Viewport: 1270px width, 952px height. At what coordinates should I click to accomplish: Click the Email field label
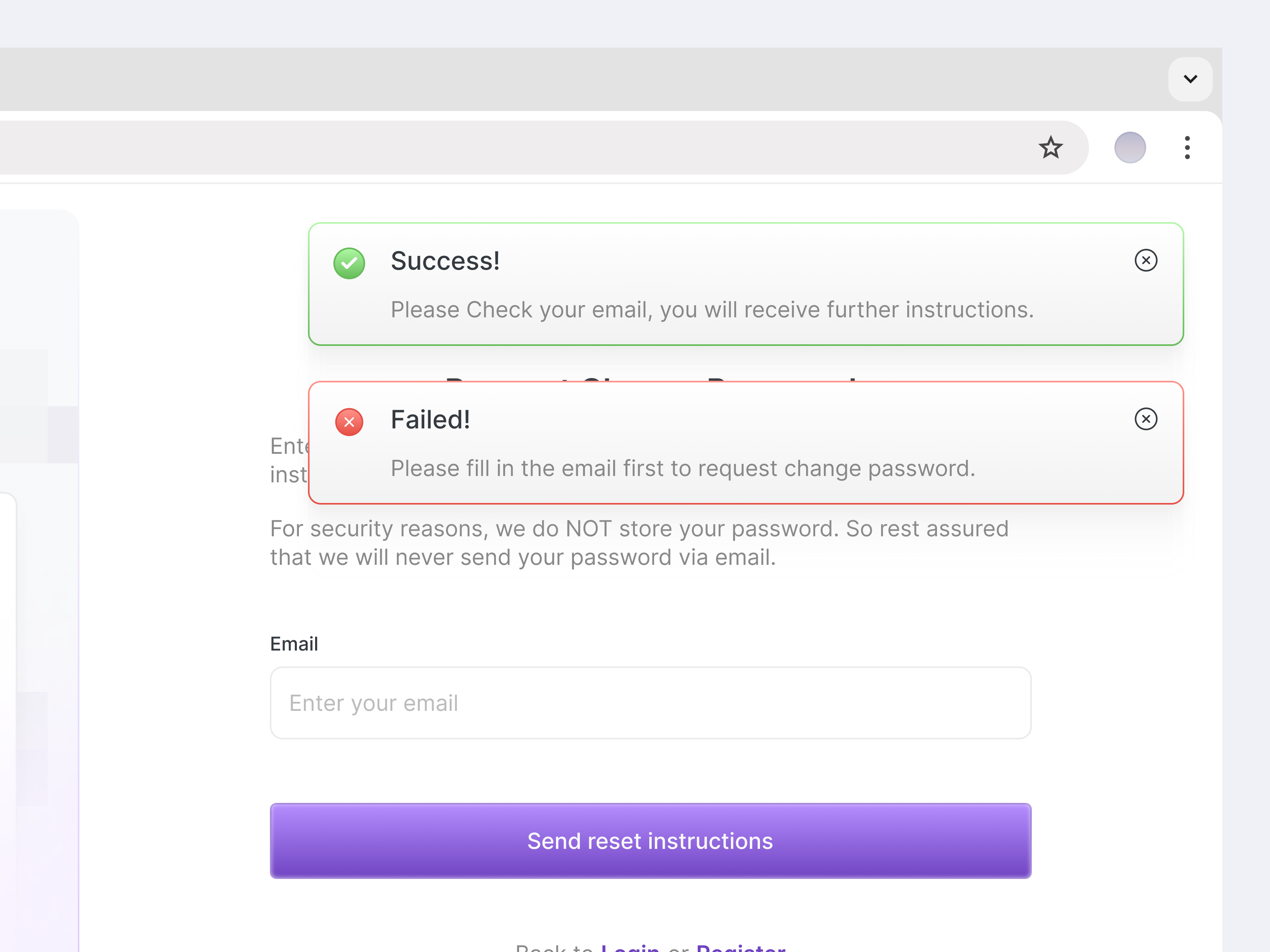(294, 644)
